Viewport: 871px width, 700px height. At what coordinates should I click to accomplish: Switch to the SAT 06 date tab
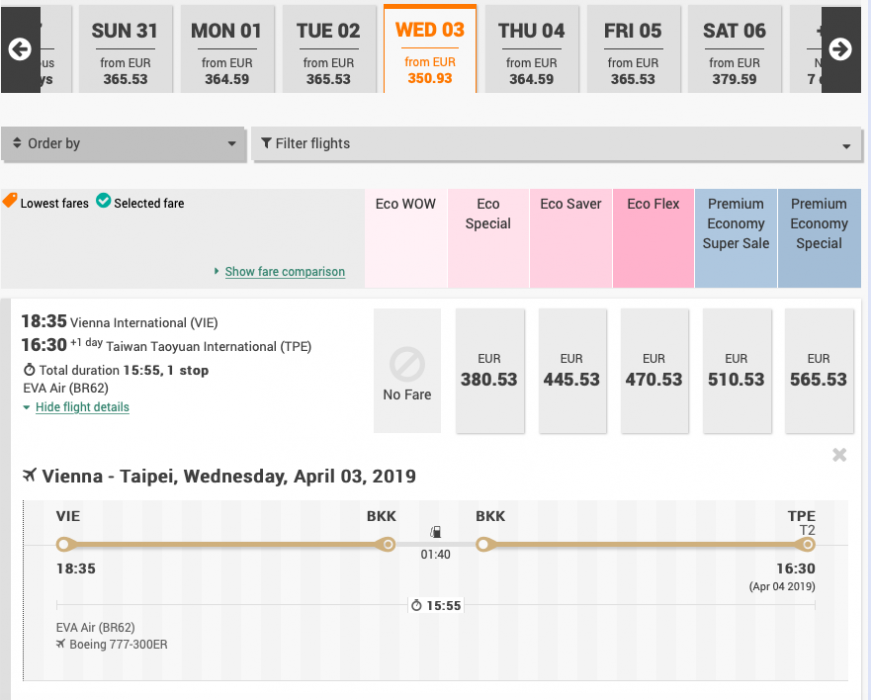click(x=734, y=49)
